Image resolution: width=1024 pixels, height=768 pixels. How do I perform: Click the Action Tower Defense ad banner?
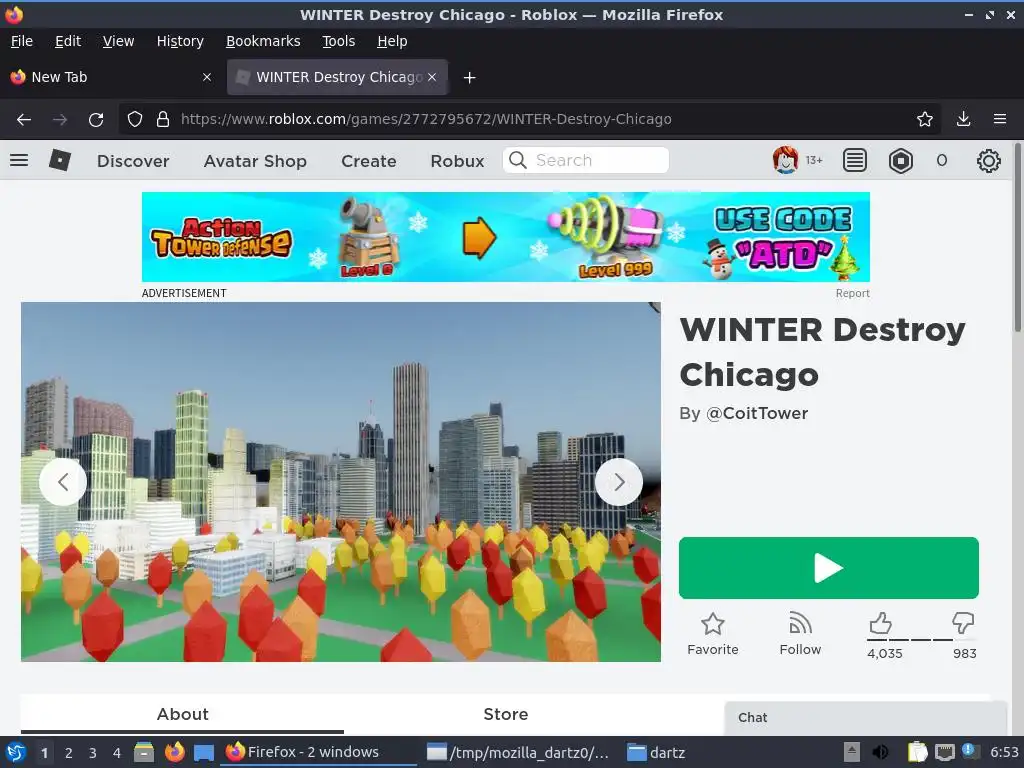(x=505, y=237)
